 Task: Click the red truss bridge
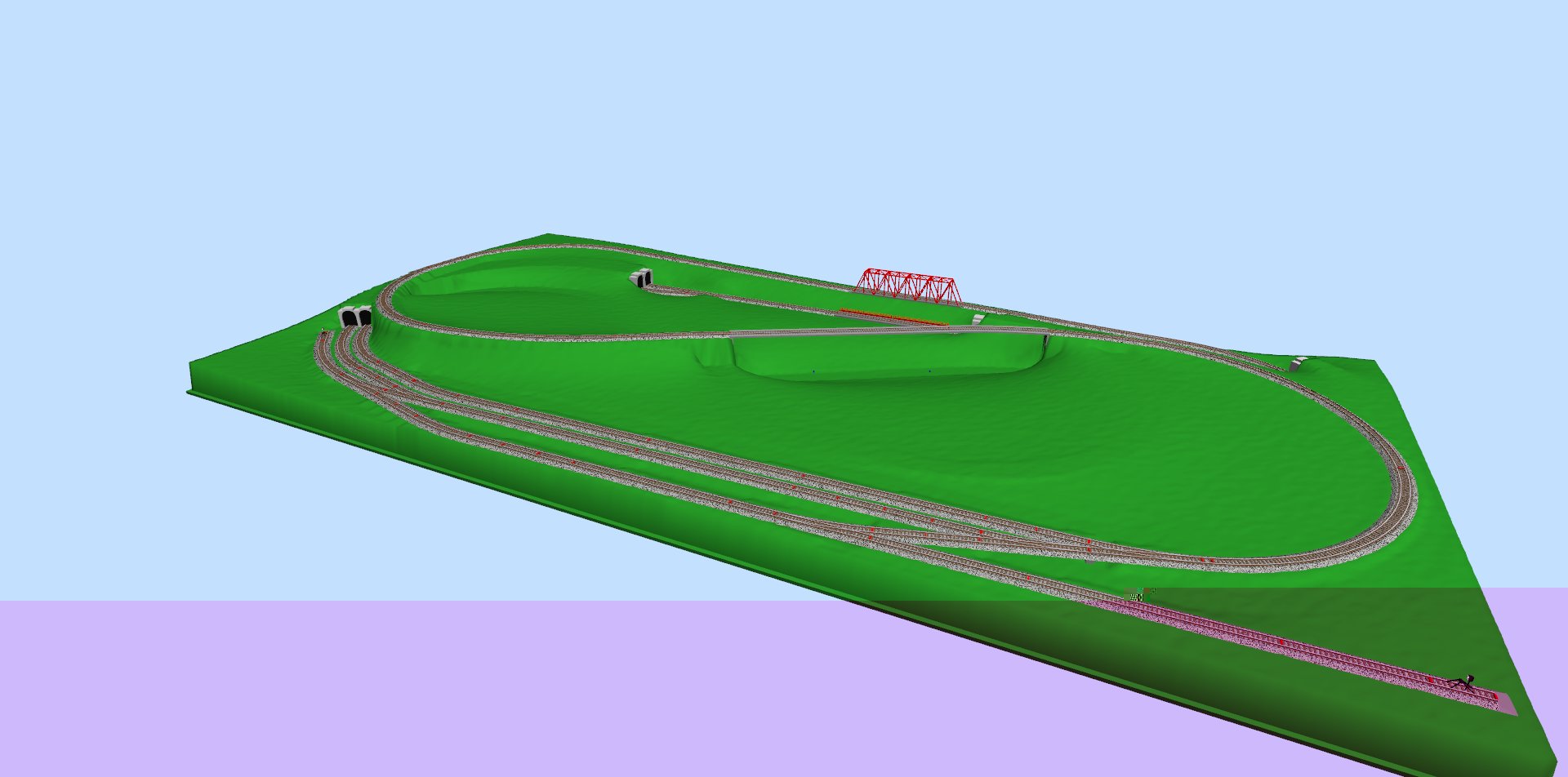point(908,286)
